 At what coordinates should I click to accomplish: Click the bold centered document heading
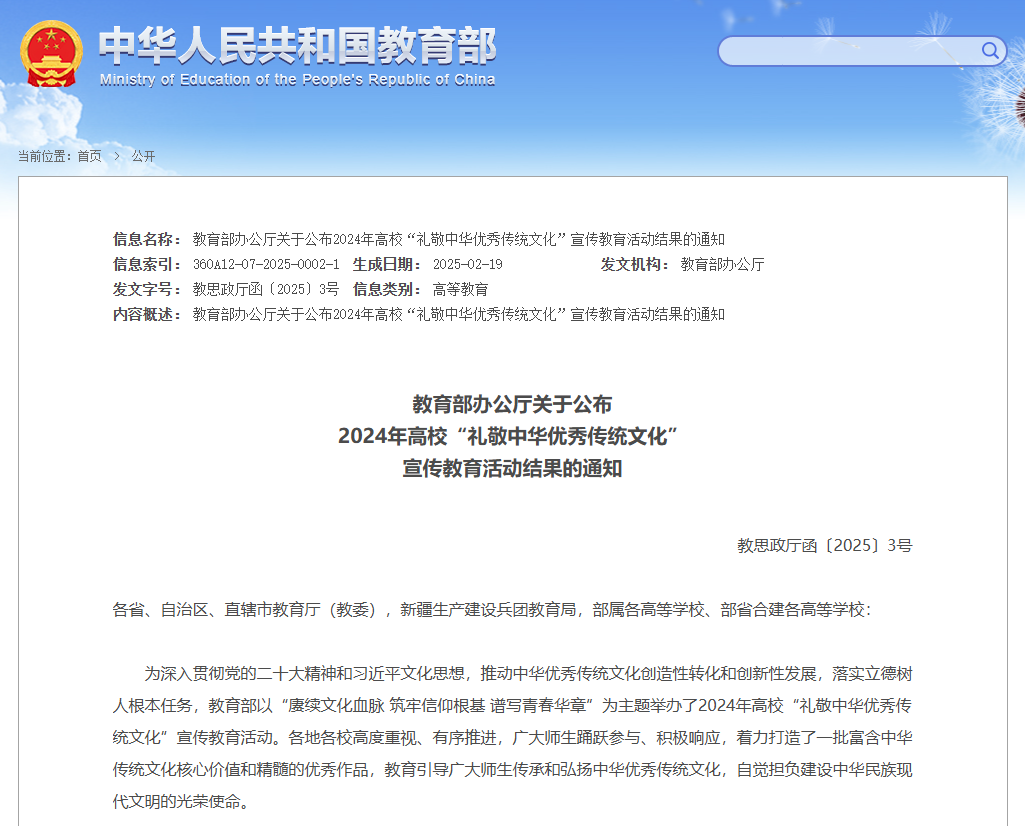tap(512, 436)
